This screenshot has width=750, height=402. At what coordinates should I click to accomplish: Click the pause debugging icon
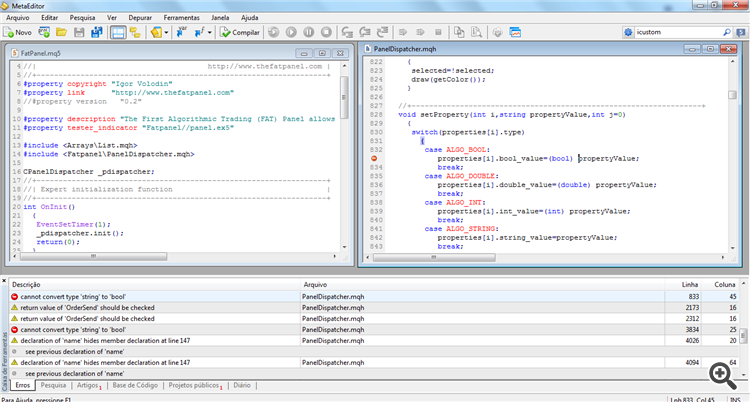point(309,33)
